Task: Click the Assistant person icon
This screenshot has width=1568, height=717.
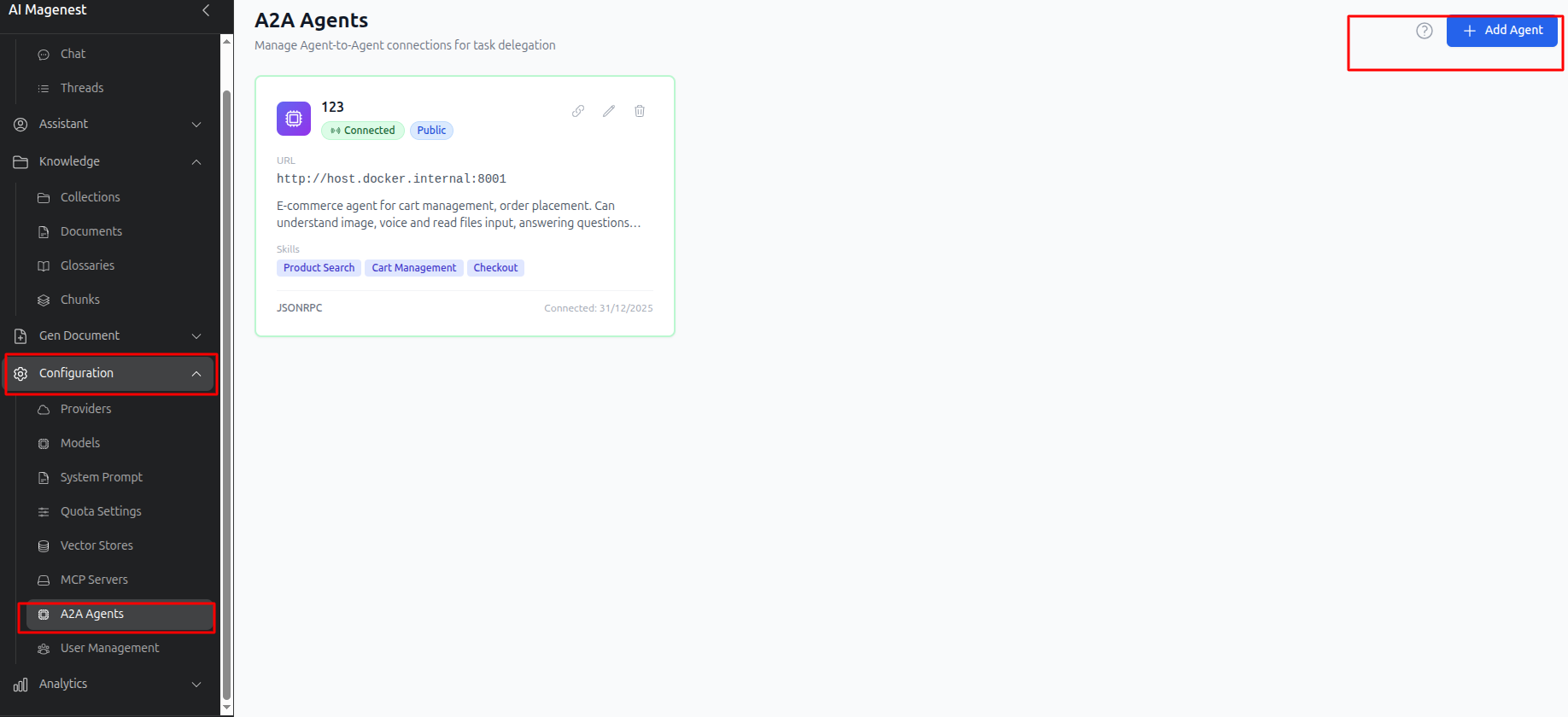Action: (x=20, y=125)
